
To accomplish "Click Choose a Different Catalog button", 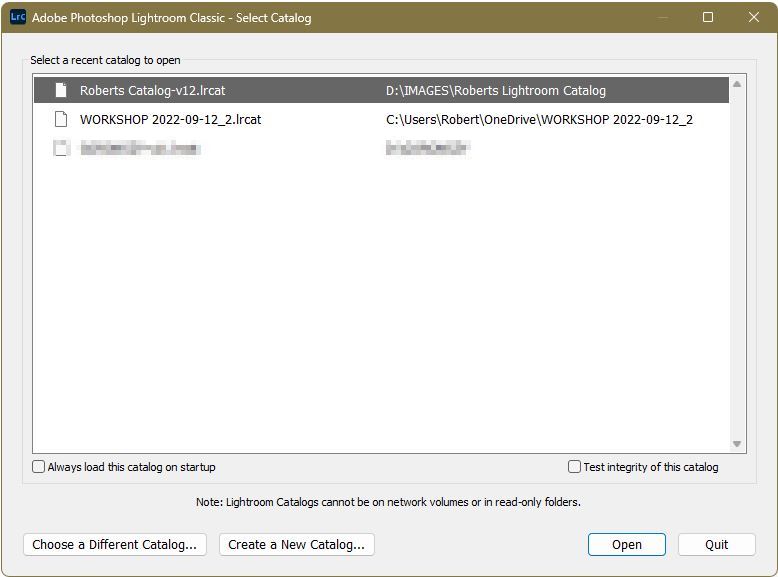I will (115, 545).
